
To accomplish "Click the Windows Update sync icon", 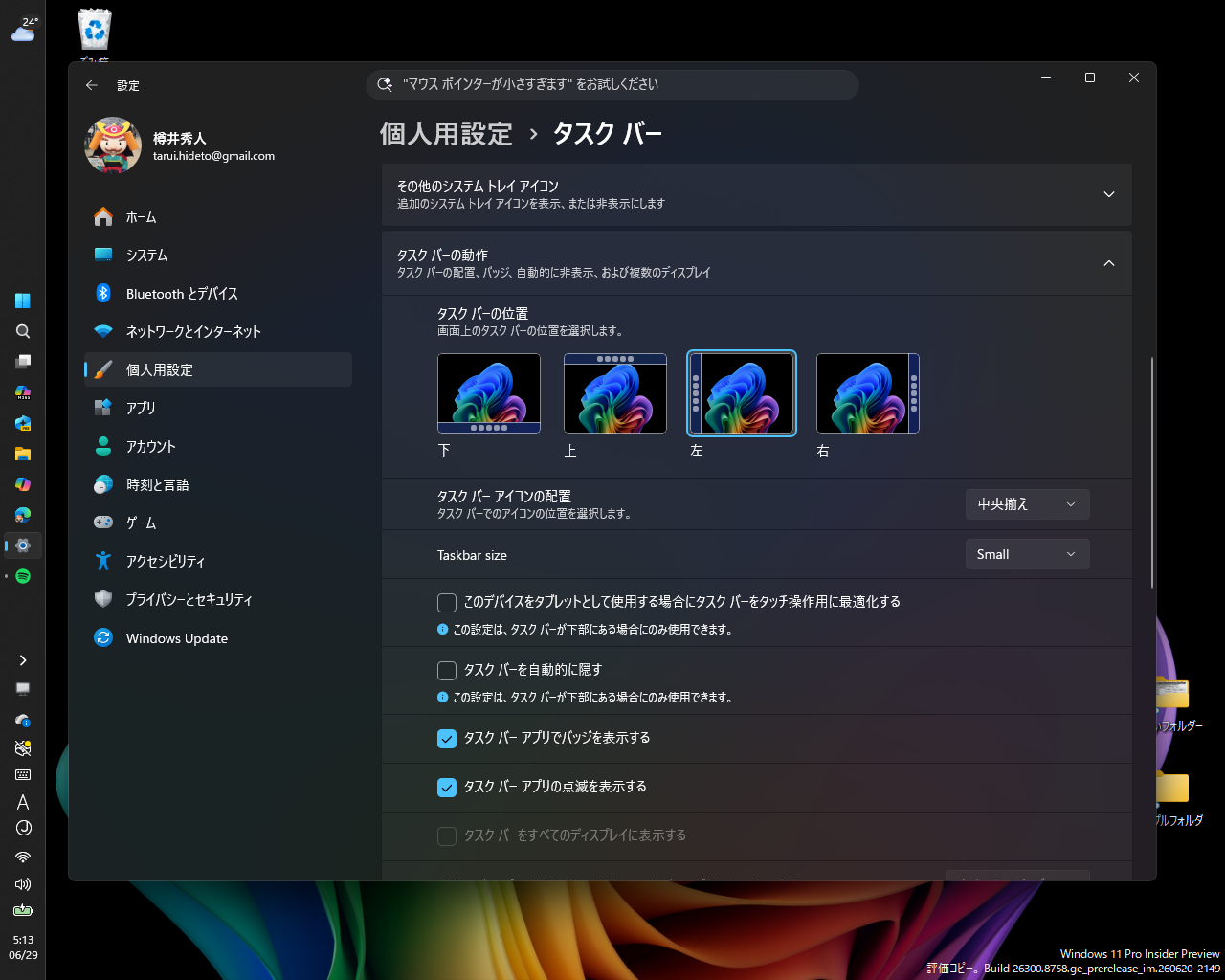I will point(103,637).
